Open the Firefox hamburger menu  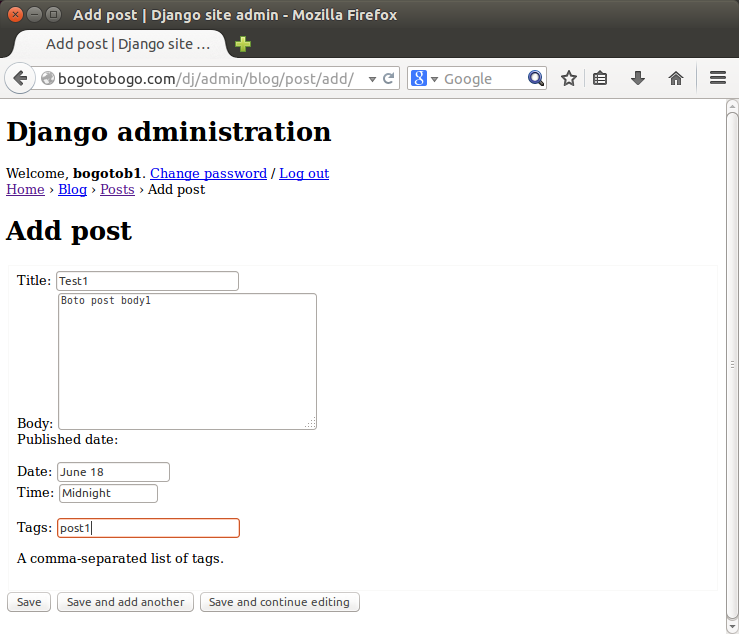click(x=718, y=78)
